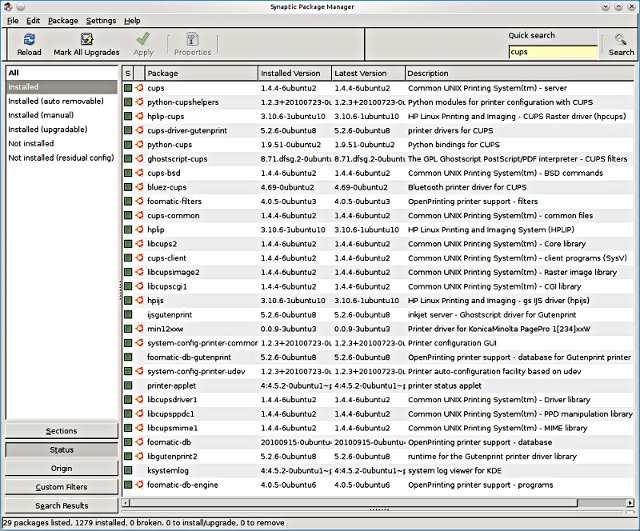Screen dimensions: 640x531
Task: Click the Custom Filters button
Action: click(61, 487)
